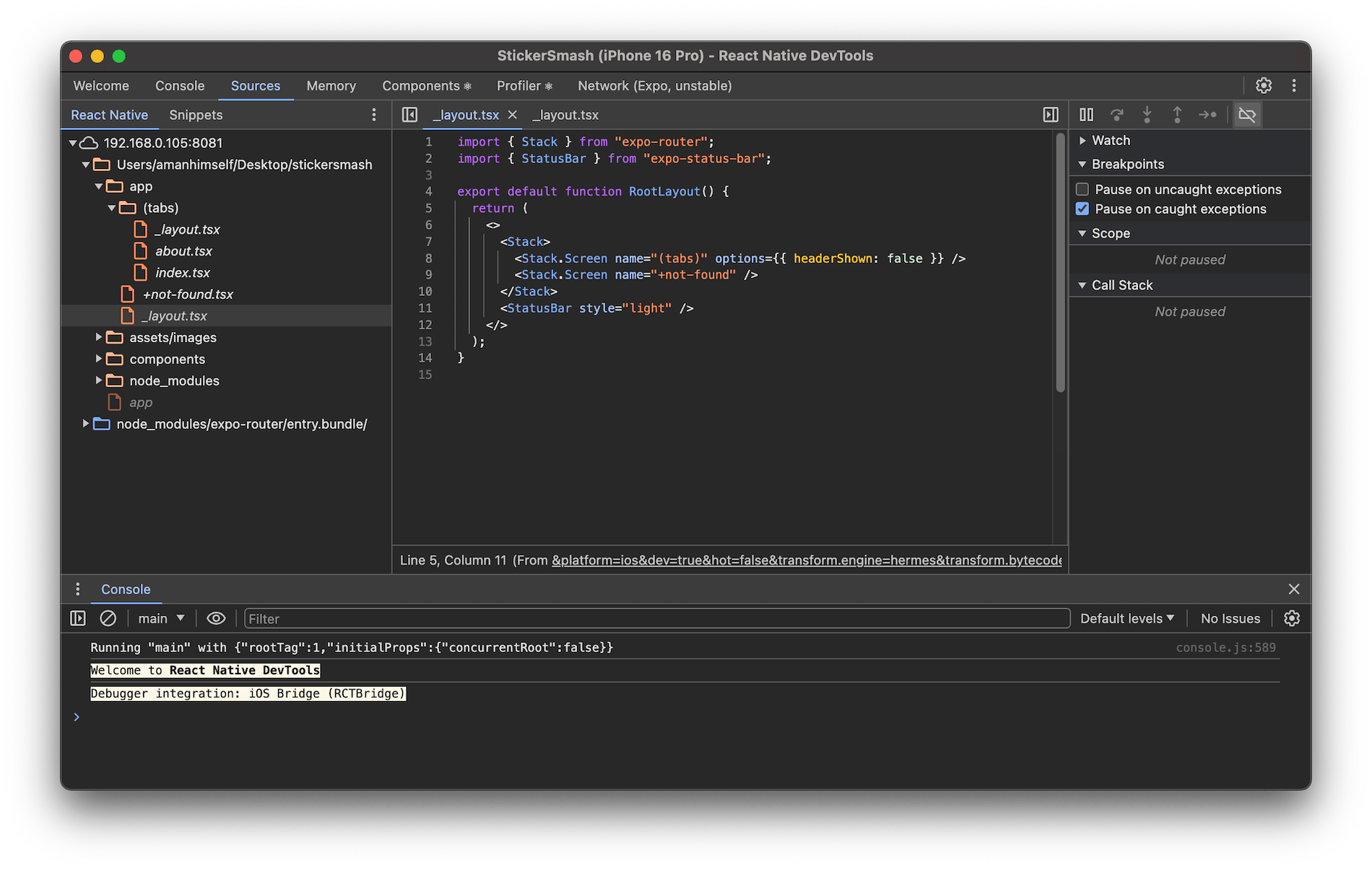
Task: Create a live expression with the eye icon
Action: click(216, 618)
